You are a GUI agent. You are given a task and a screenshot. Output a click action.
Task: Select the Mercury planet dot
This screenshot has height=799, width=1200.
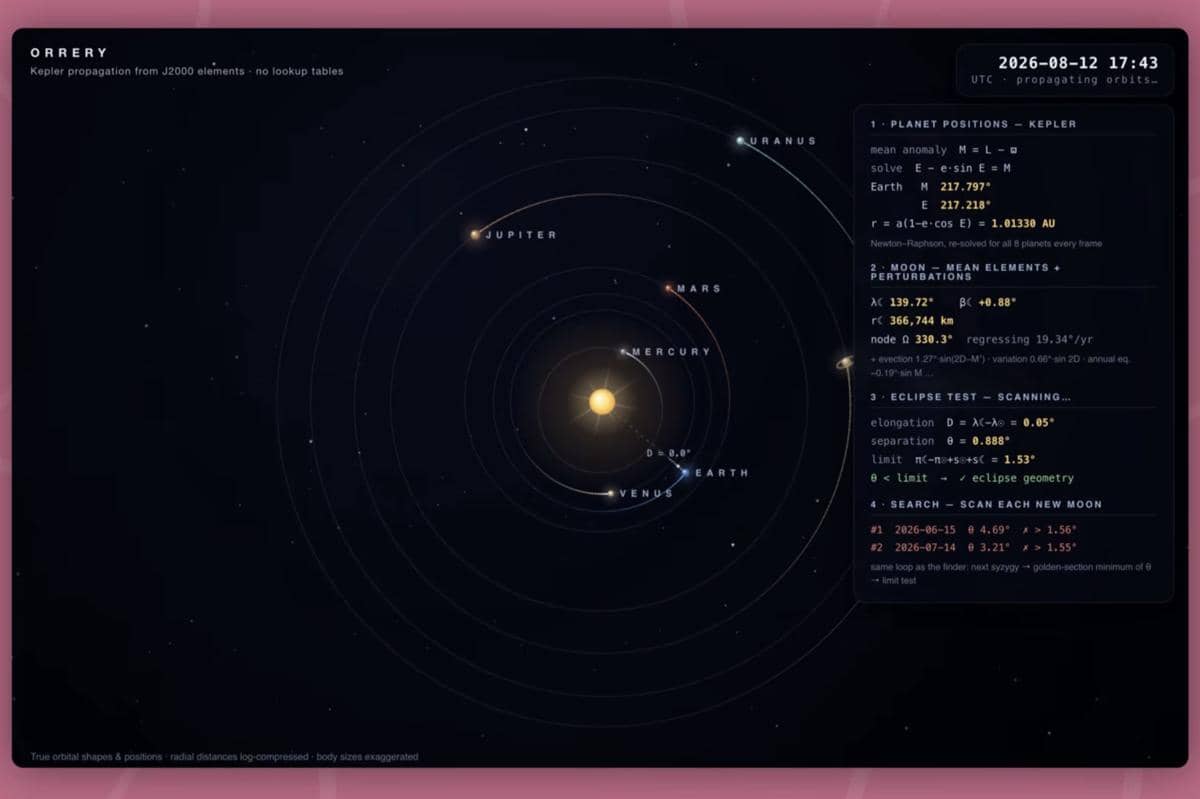pos(623,352)
